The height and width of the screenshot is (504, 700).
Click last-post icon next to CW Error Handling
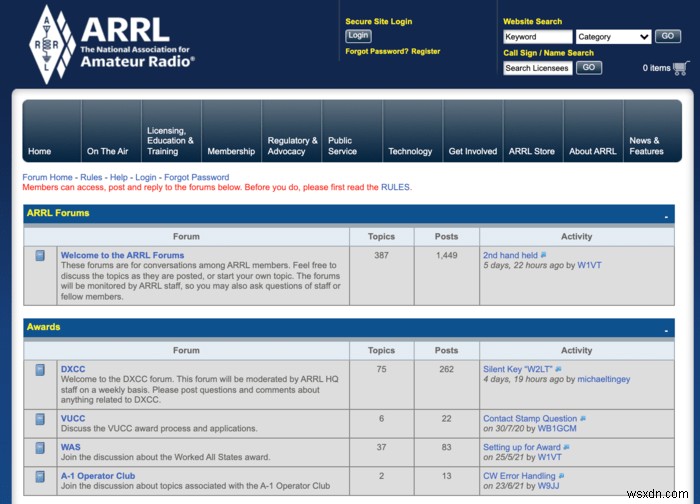(561, 476)
